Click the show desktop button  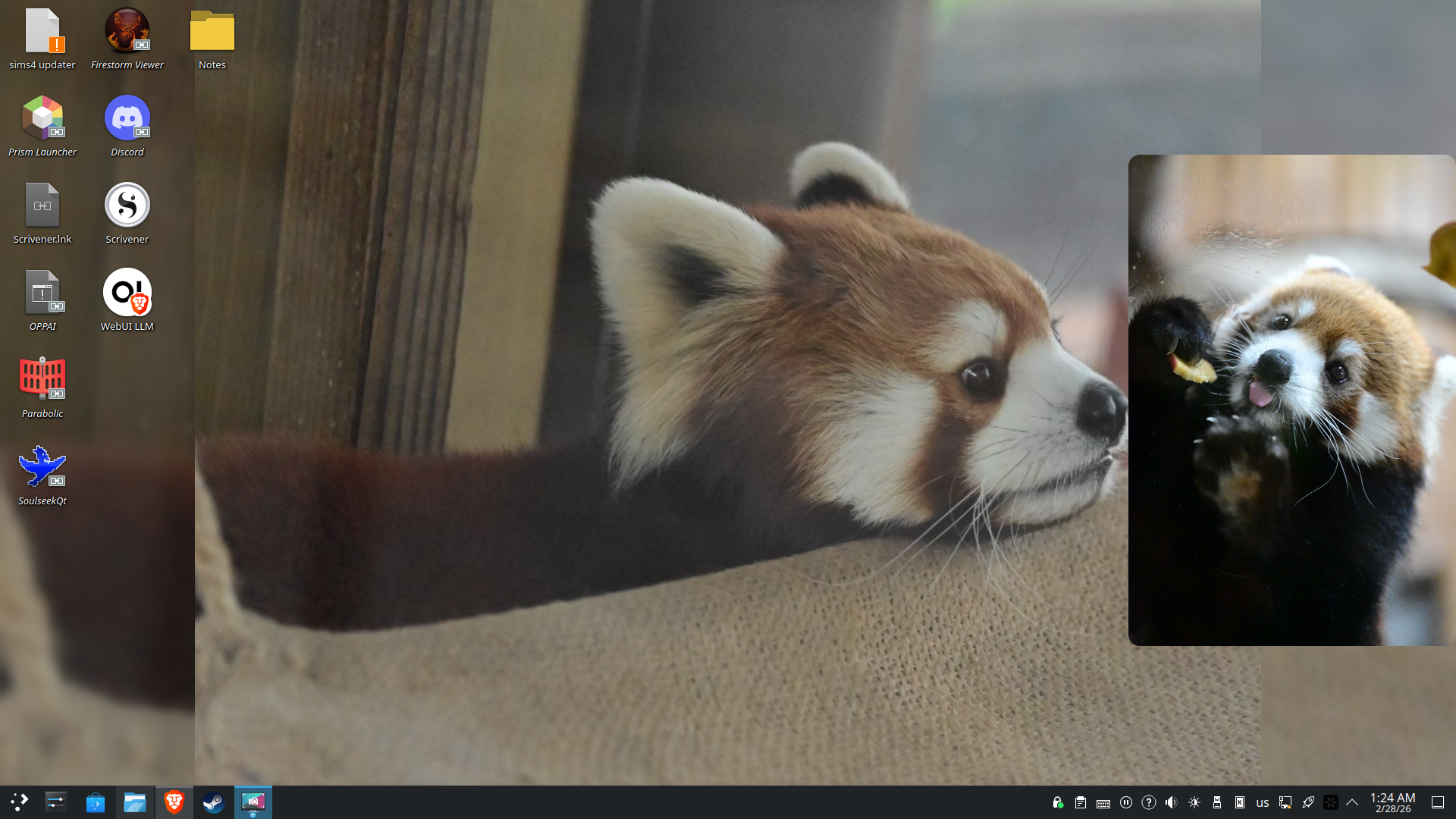1437,802
